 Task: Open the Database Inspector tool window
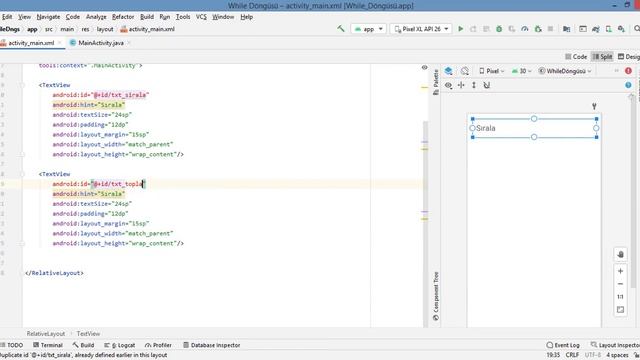(x=211, y=345)
